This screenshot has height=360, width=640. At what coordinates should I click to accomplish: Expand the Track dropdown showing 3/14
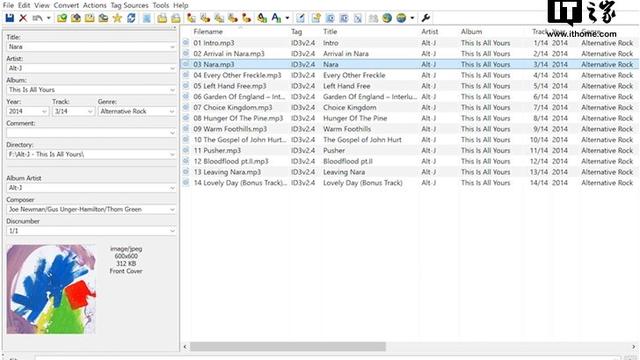pos(90,111)
